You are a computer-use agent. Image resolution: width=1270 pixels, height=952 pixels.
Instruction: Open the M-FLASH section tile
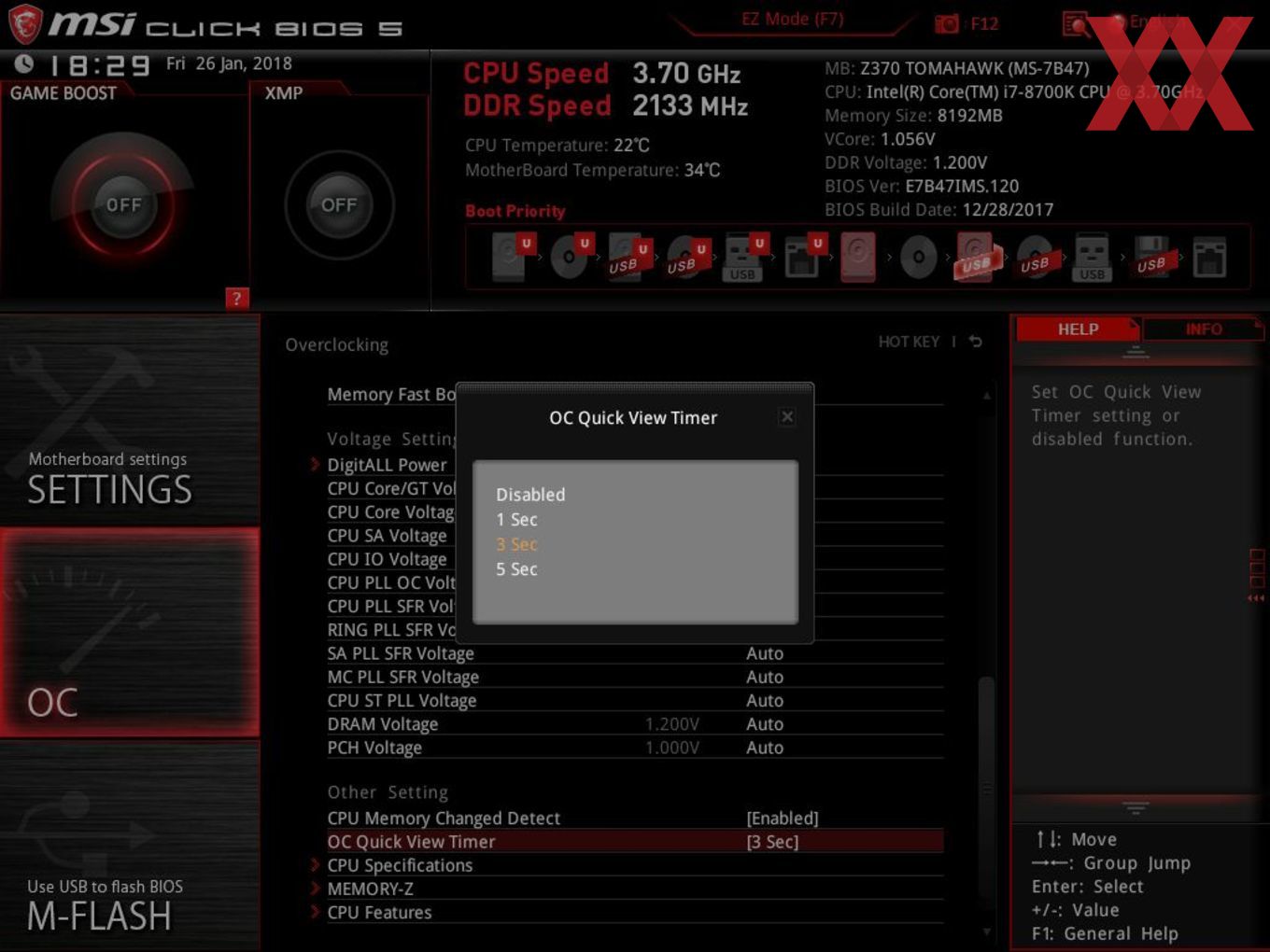[130, 846]
